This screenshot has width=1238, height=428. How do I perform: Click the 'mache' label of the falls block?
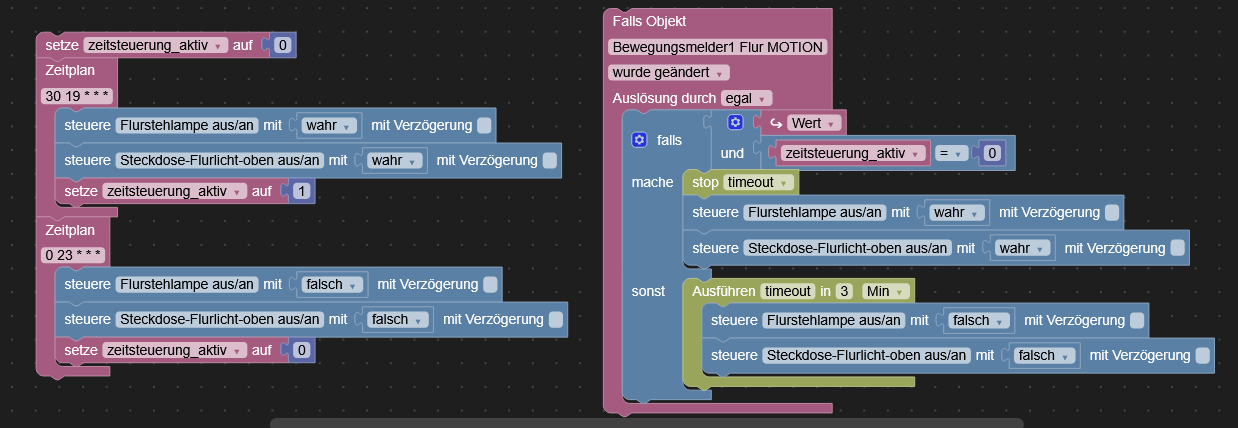[652, 182]
